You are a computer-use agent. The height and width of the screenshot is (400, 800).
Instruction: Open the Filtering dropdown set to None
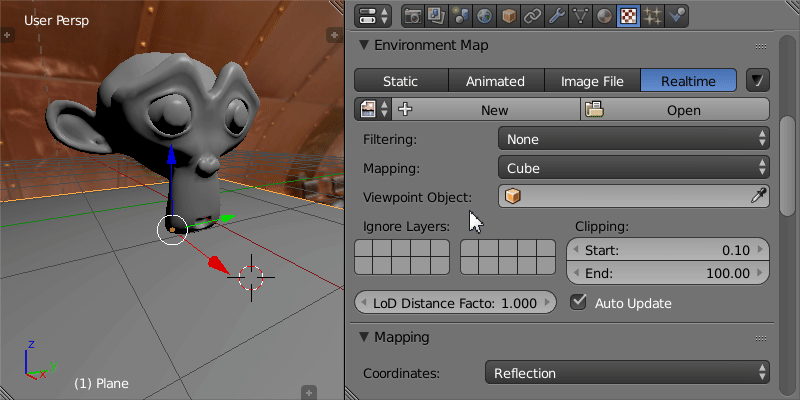pos(634,139)
